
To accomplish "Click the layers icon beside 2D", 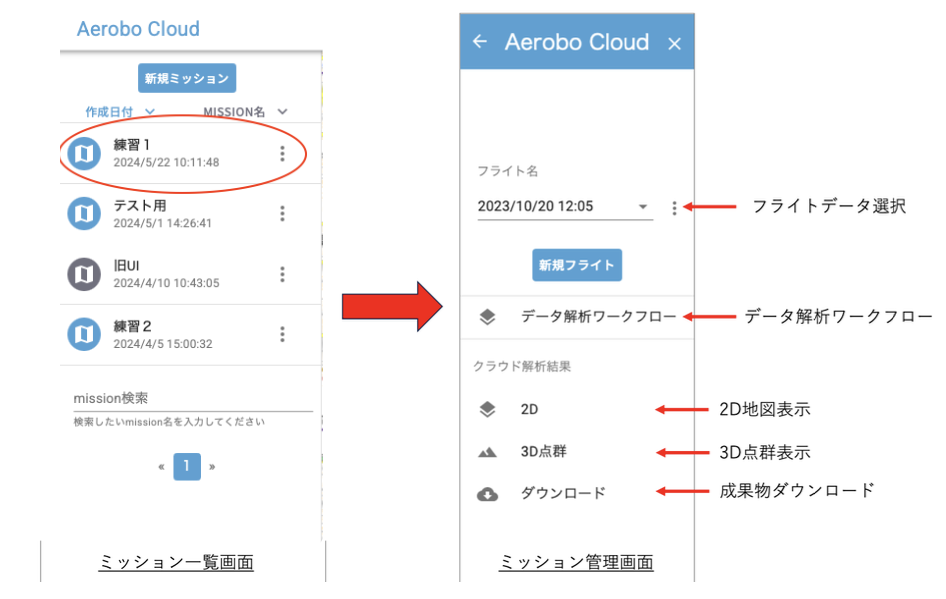I will pos(487,410).
